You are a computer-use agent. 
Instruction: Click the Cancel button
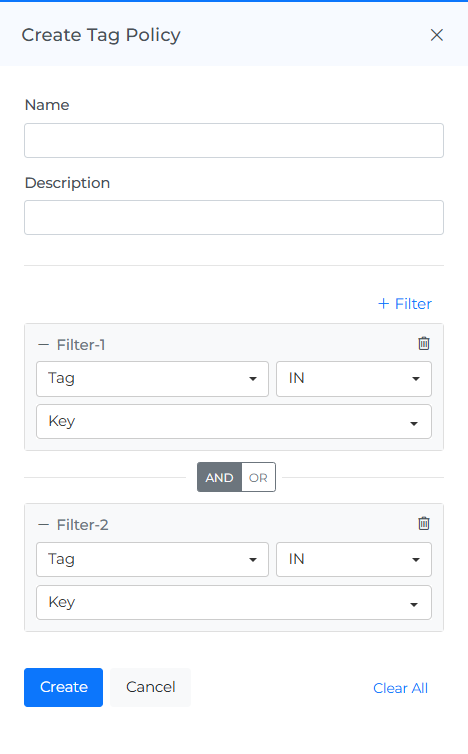[x=151, y=687]
